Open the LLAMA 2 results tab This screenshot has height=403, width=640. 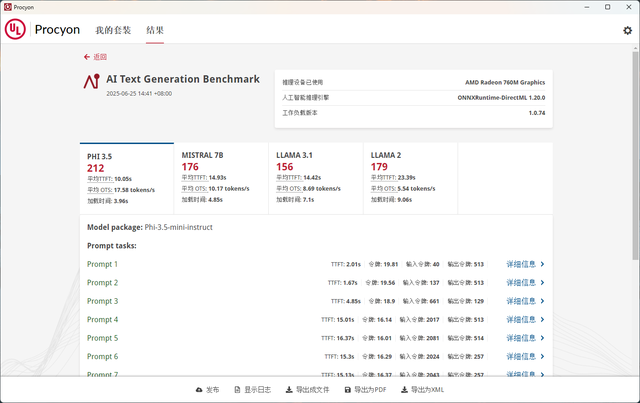click(410, 175)
